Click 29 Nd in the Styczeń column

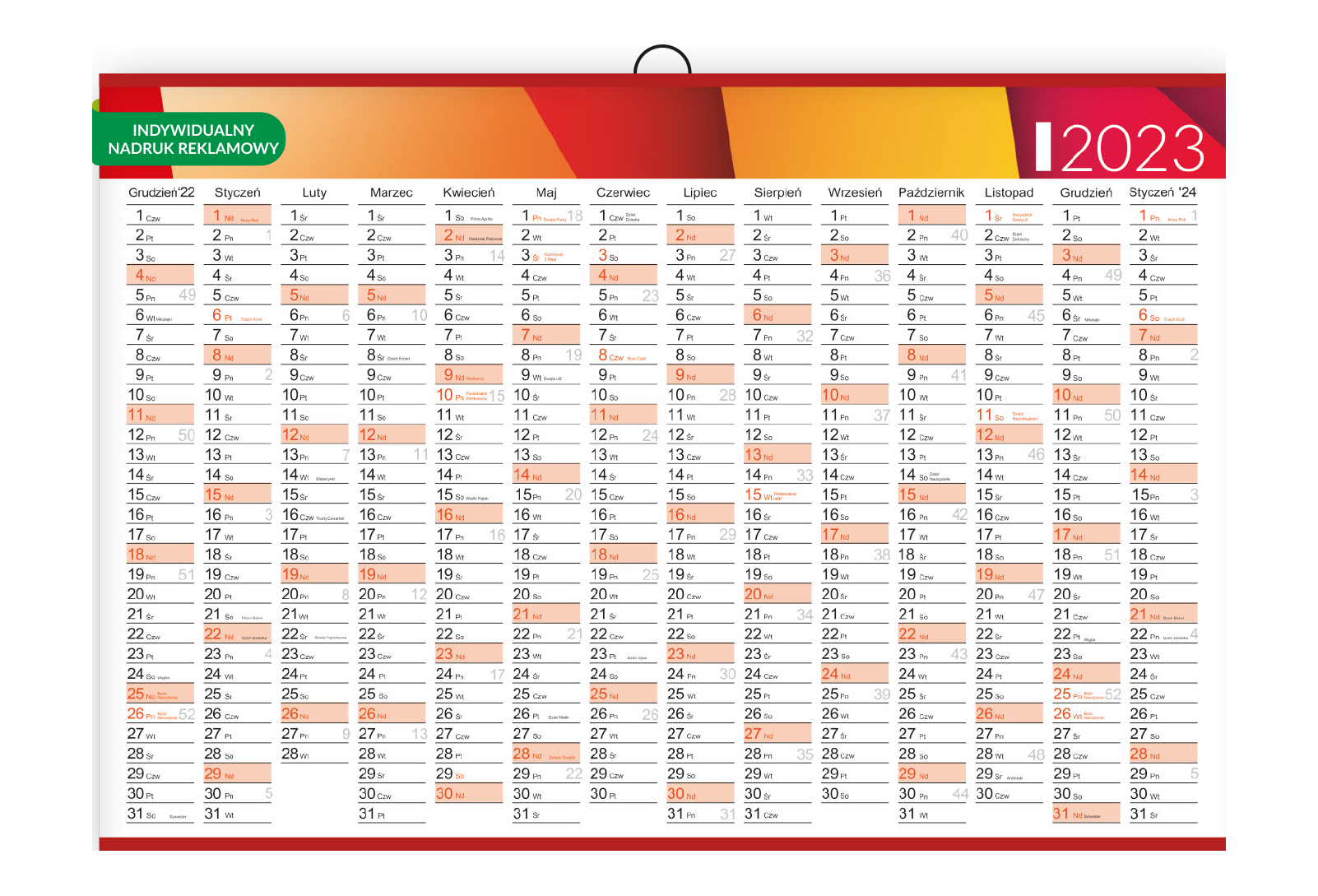coord(237,774)
